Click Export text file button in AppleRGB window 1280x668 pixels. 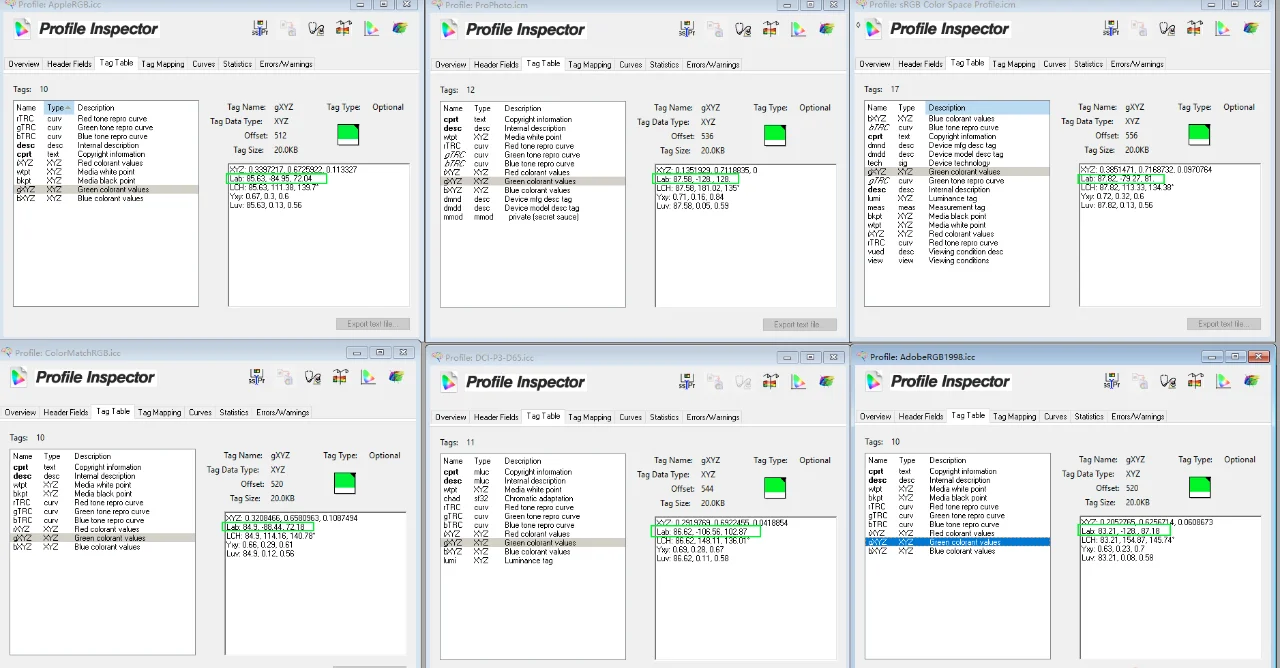click(x=372, y=323)
